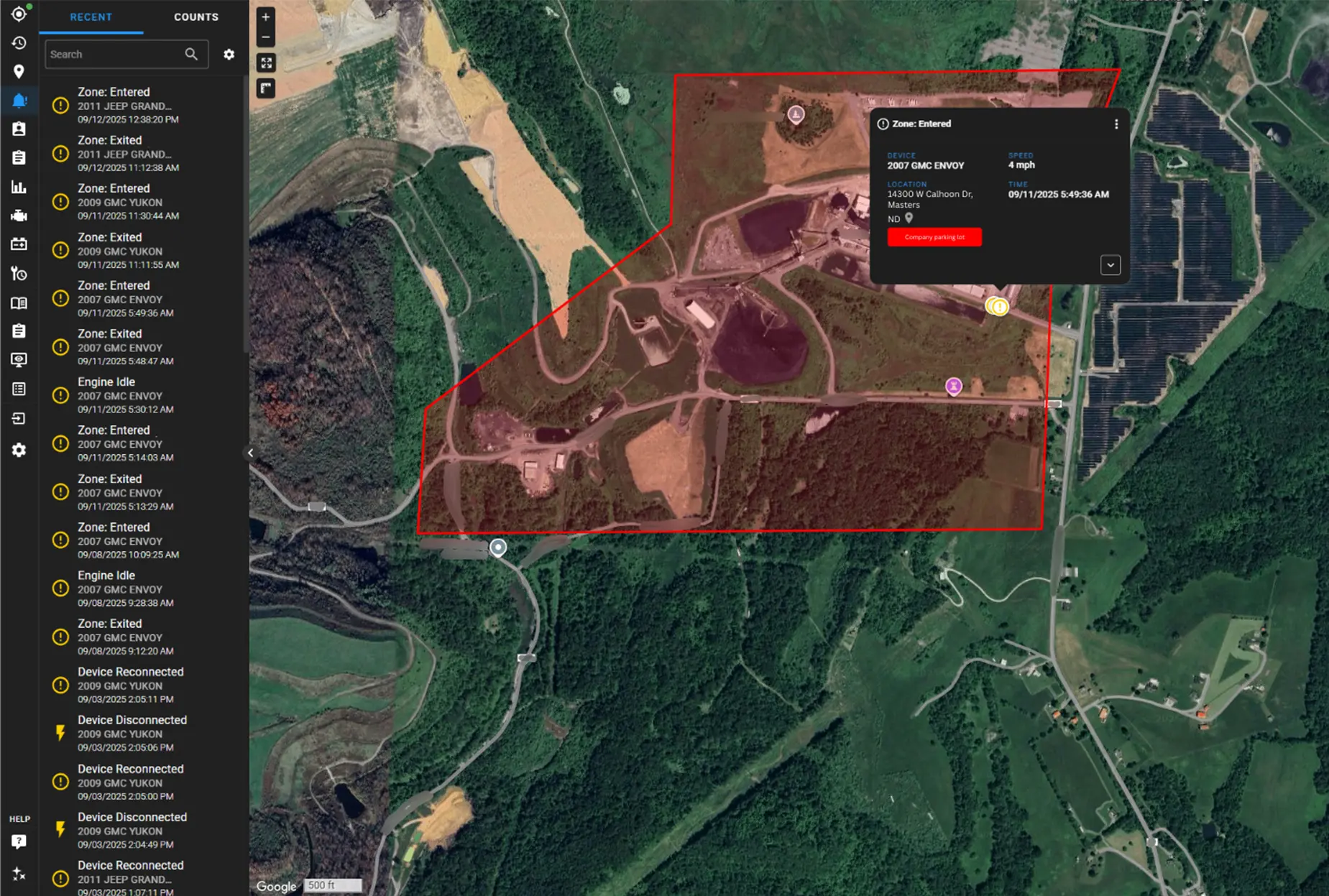View the history clock icon in sidebar
The height and width of the screenshot is (896, 1329).
point(19,43)
